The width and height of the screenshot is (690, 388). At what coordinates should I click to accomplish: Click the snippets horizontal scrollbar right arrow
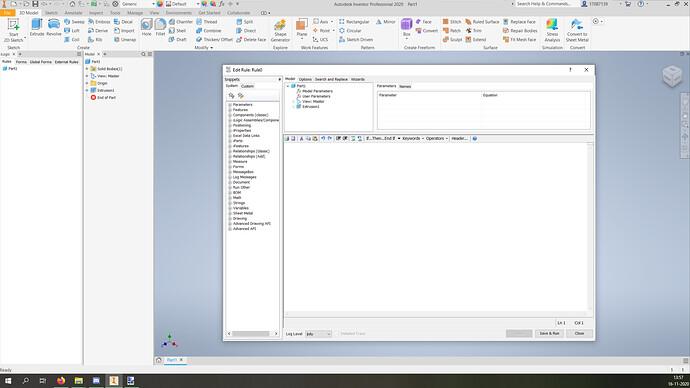276,334
